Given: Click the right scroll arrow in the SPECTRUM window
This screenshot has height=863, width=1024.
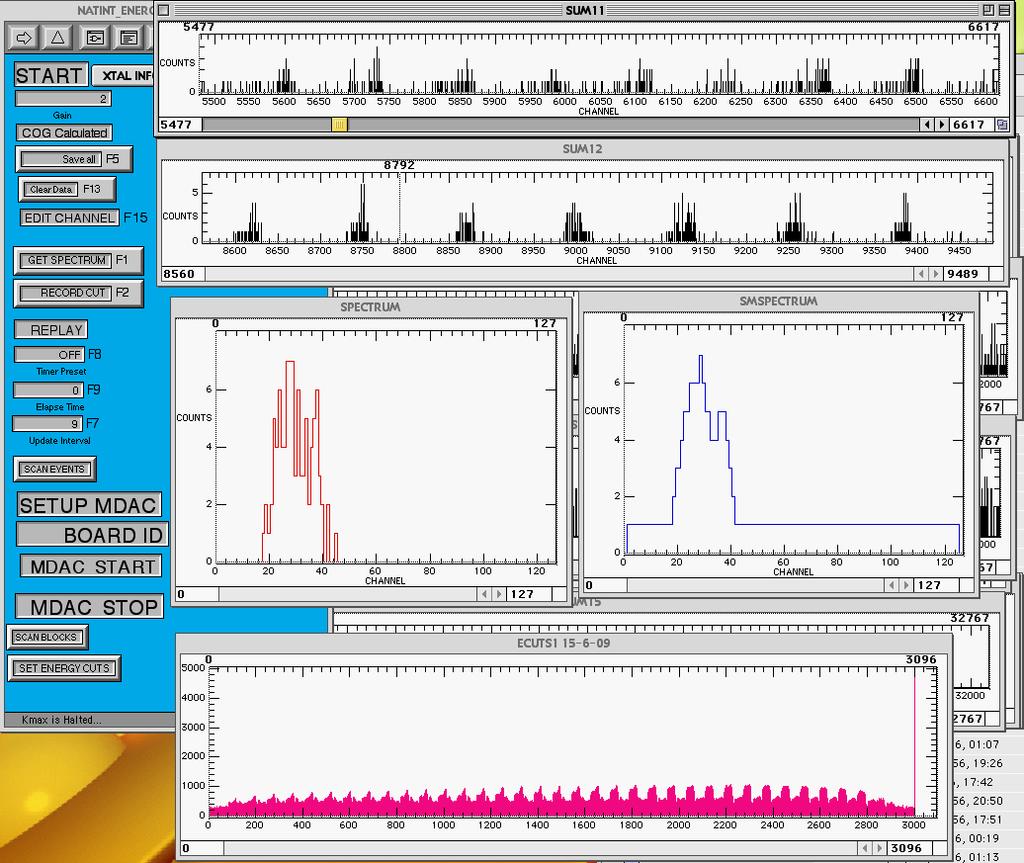Looking at the screenshot, I should coord(498,594).
